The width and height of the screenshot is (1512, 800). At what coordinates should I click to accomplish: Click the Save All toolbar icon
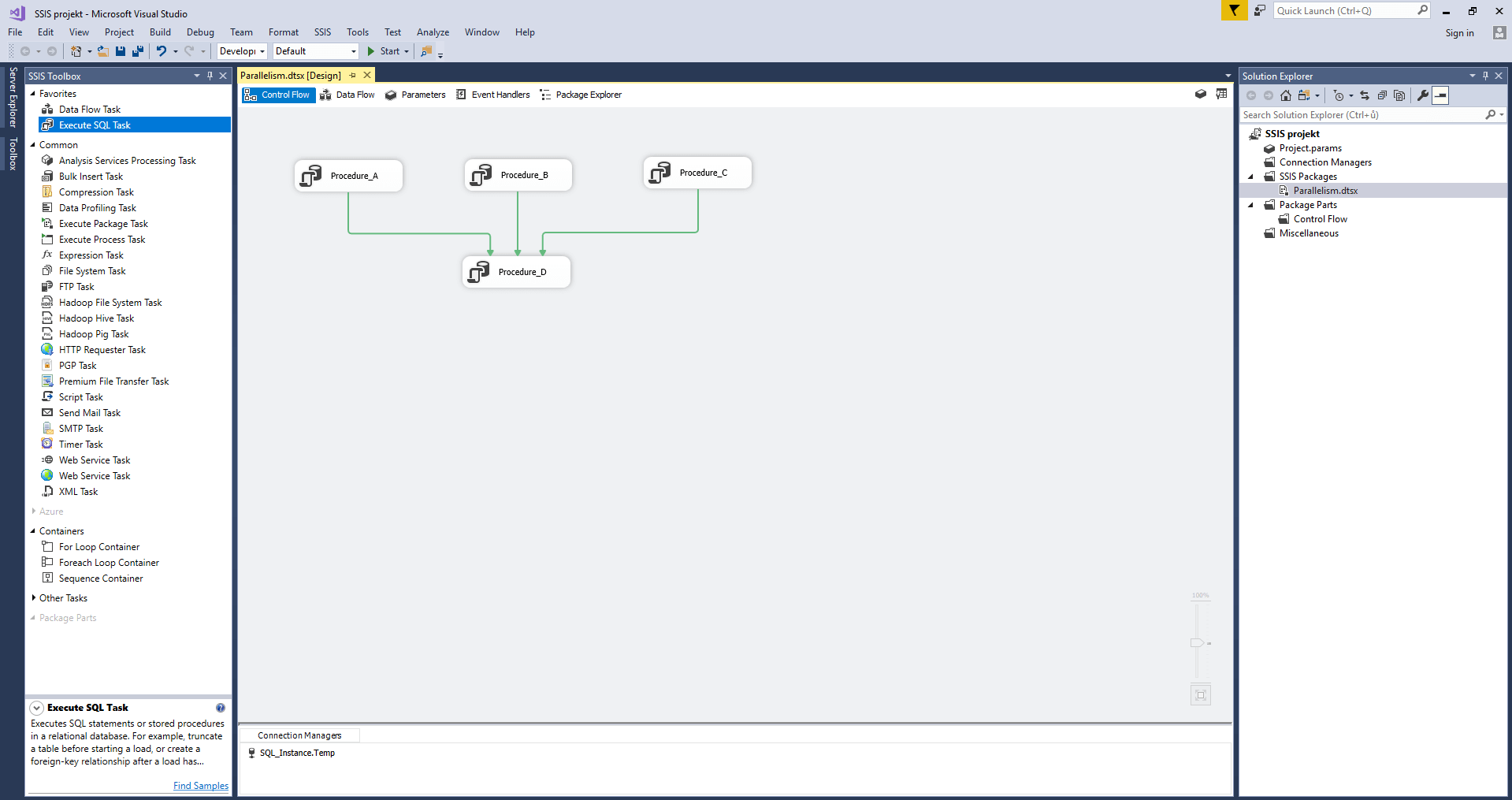click(x=138, y=51)
